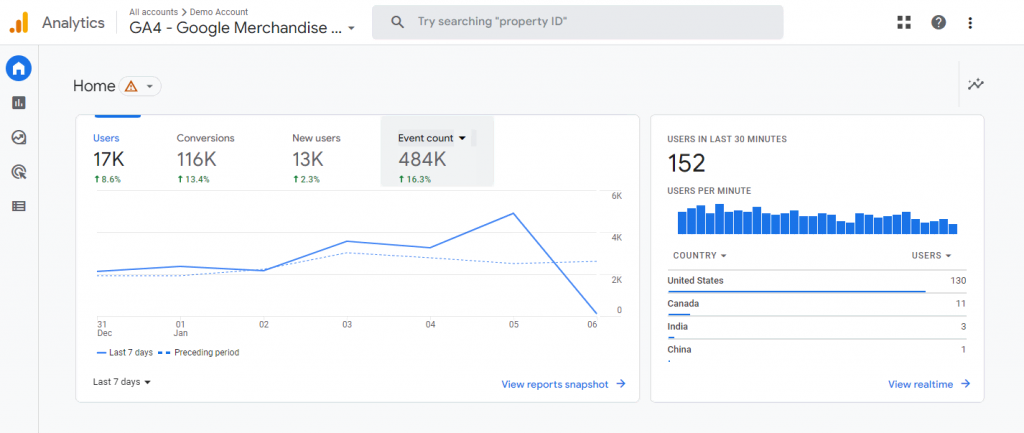Open the Home icon in sidebar
1024x433 pixels.
tap(18, 68)
